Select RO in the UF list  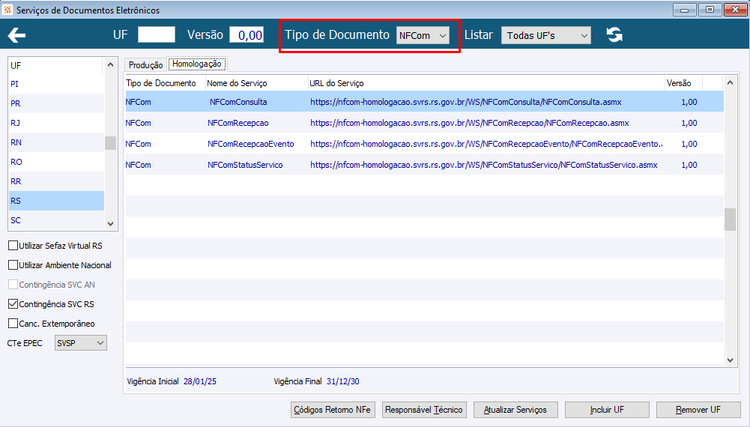click(x=56, y=162)
